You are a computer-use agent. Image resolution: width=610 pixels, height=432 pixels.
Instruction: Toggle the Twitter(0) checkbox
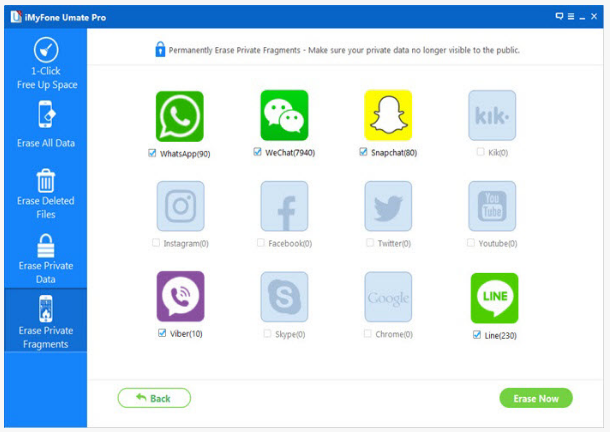pyautogui.click(x=370, y=242)
